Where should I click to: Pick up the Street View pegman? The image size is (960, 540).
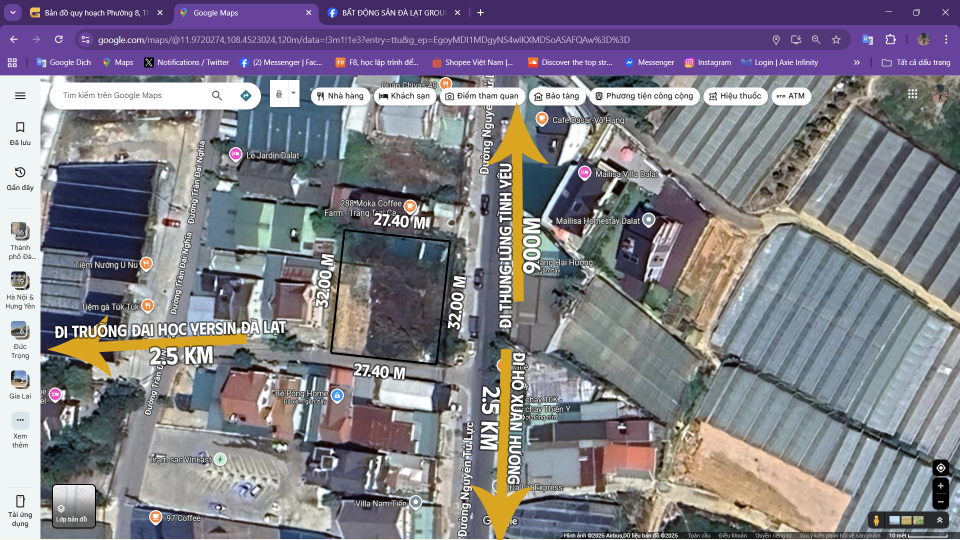click(876, 520)
